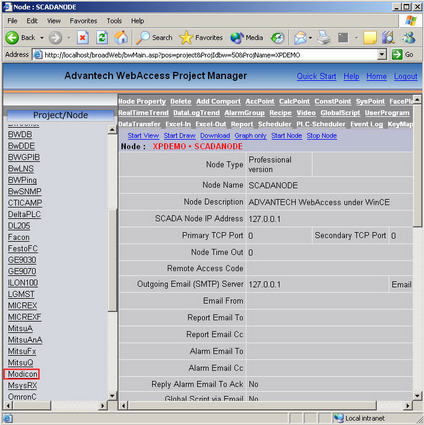Image resolution: width=424 pixels, height=425 pixels.
Task: Open the Favorites menu
Action: tap(83, 21)
